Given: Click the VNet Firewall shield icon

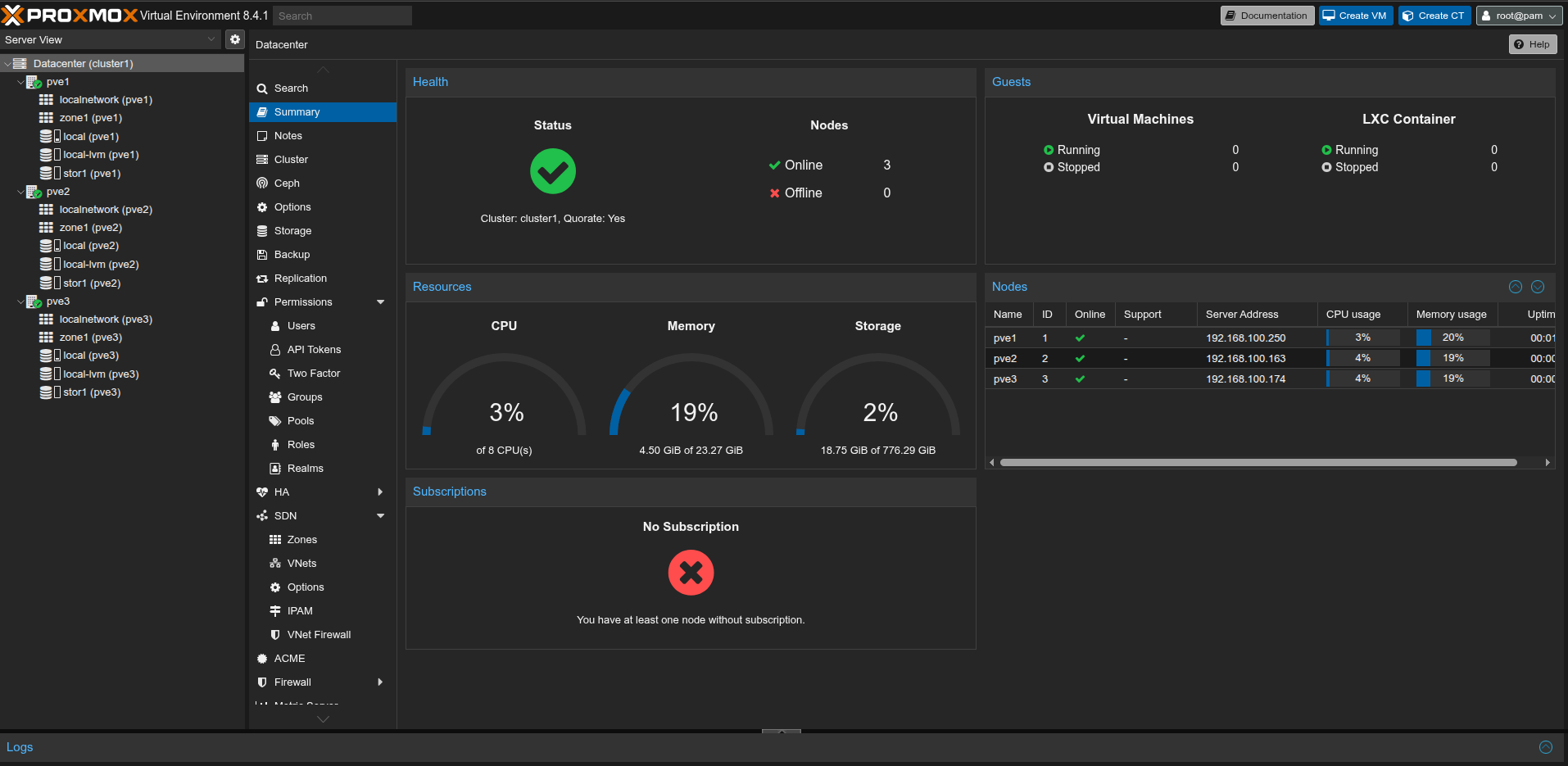Looking at the screenshot, I should [275, 635].
